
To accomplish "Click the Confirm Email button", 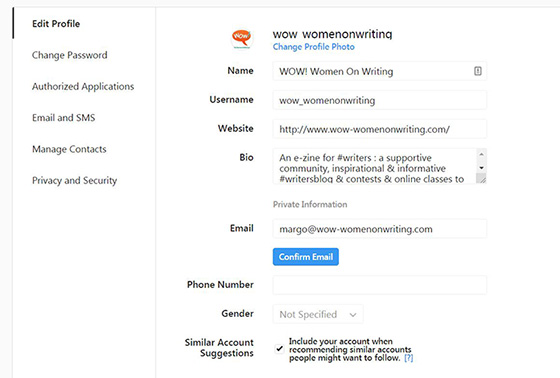I will pos(306,257).
